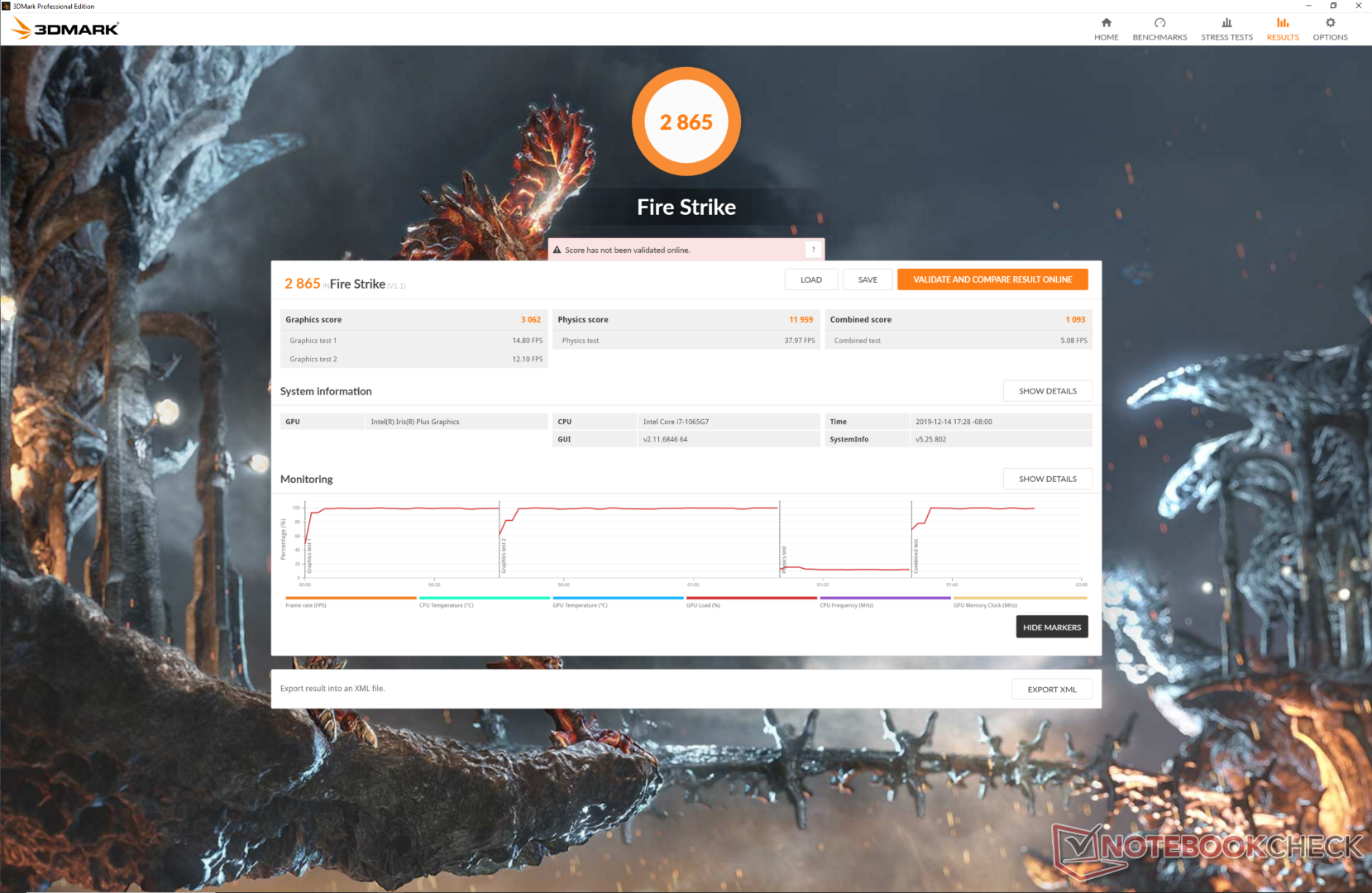Click the HIDE MARKERS button
The height and width of the screenshot is (893, 1372).
point(1052,627)
